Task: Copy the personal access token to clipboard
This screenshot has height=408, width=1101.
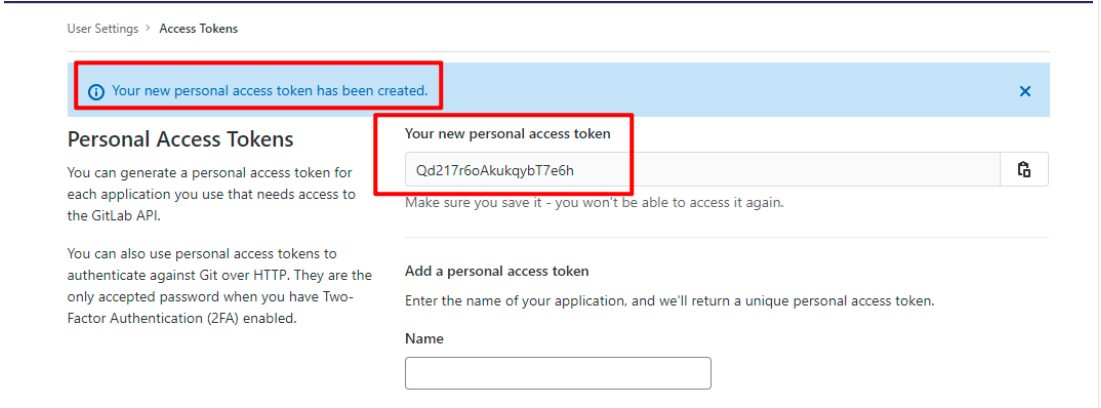Action: pos(1024,170)
